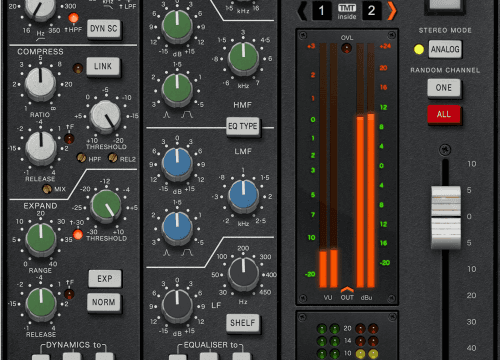Toggle the compressor LINK button
Image resolution: width=500 pixels, height=360 pixels.
[x=103, y=66]
